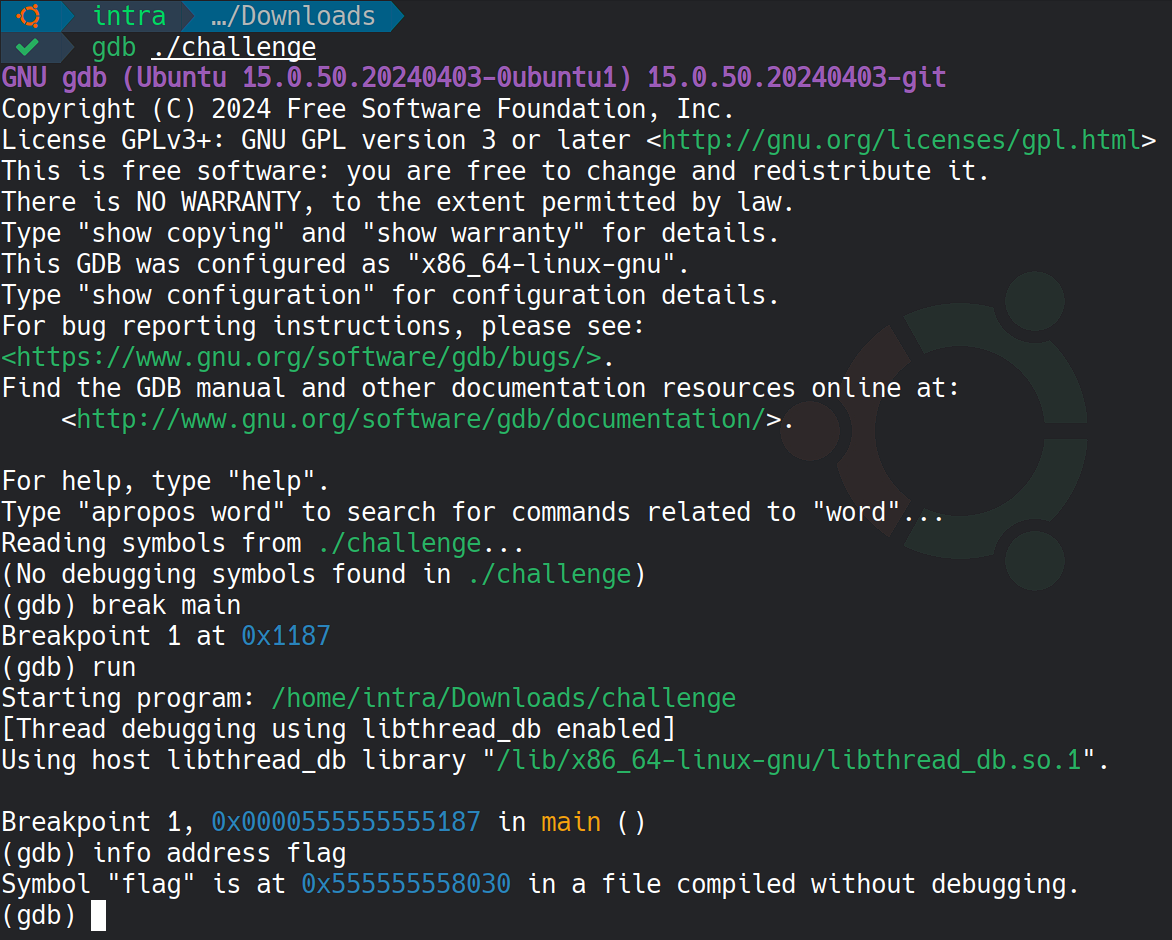Click the "break main" command text

click(x=166, y=605)
